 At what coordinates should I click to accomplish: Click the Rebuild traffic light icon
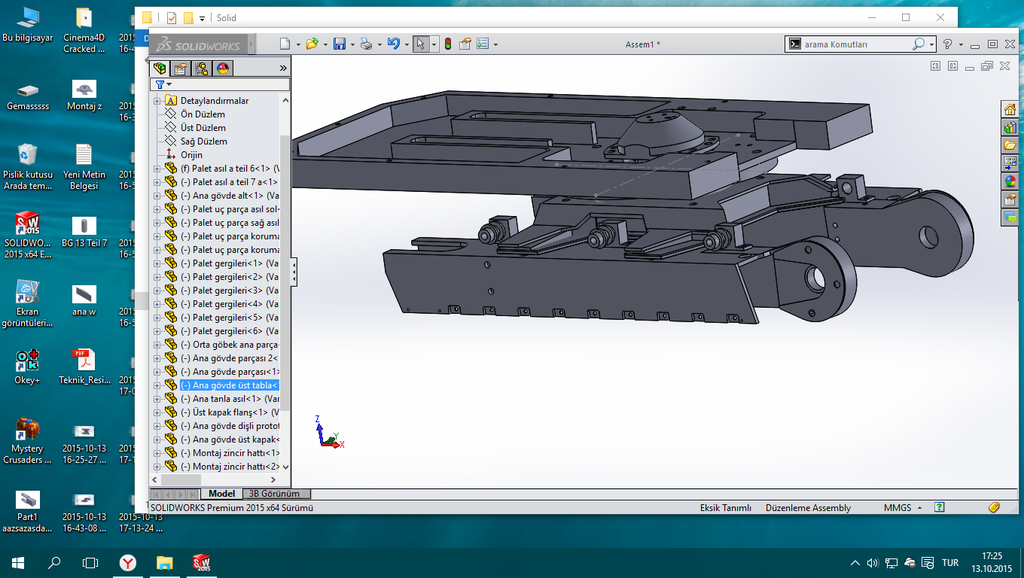click(447, 44)
